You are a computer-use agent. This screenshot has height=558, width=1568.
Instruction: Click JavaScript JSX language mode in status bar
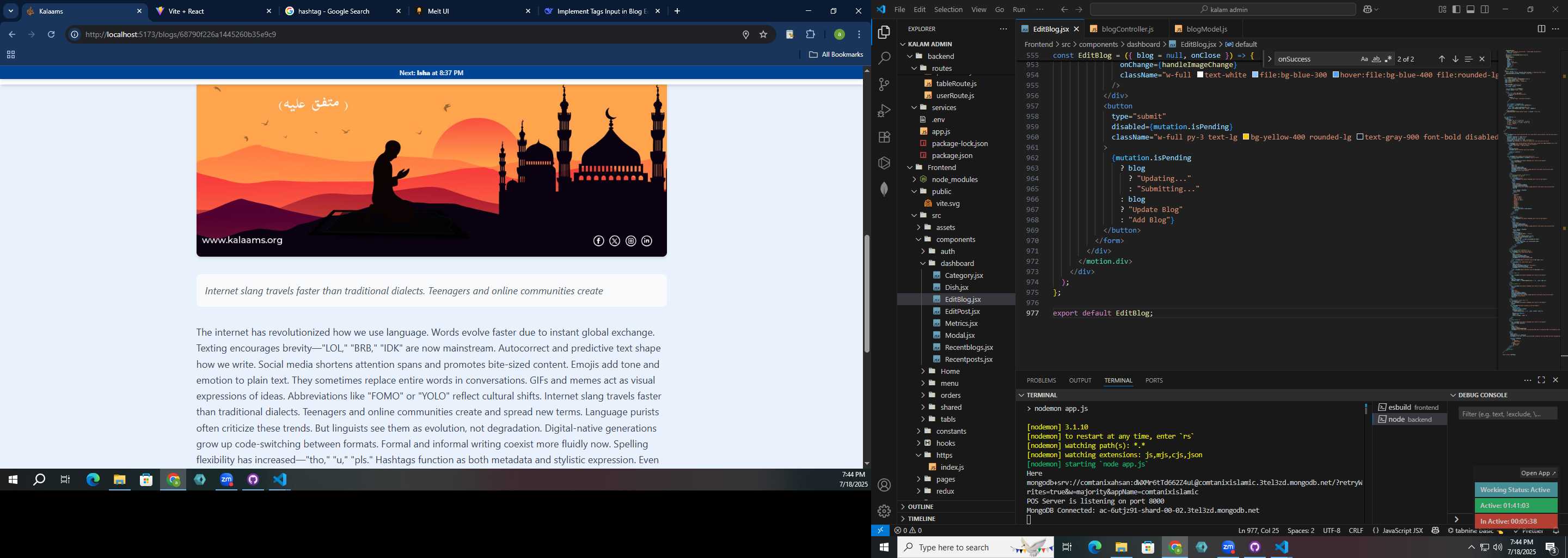pos(1402,531)
